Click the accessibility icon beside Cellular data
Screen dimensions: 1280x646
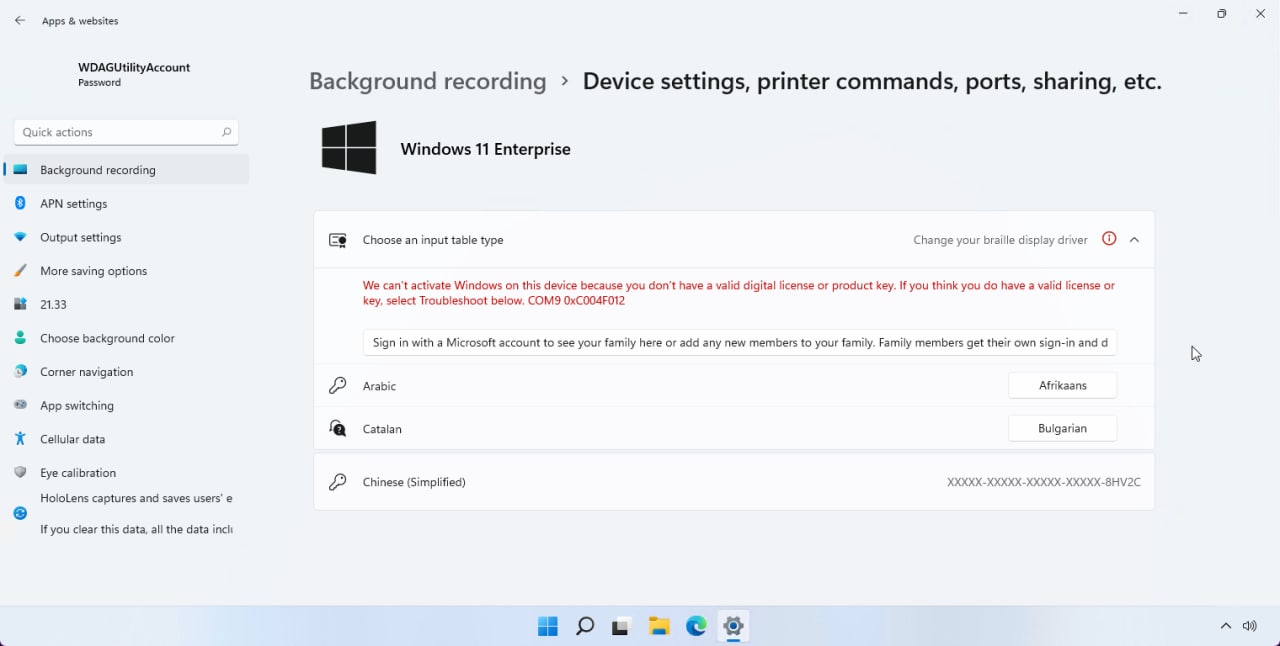point(20,439)
